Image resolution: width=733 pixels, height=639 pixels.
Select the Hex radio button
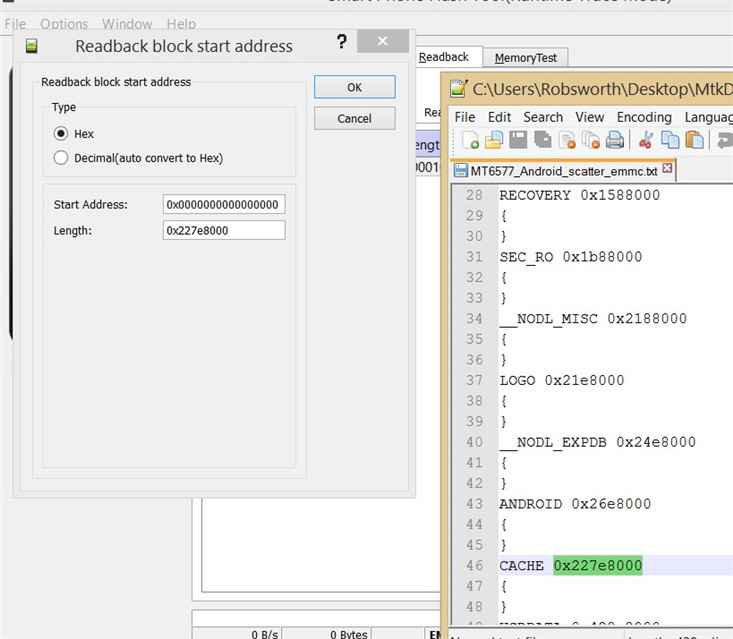[61, 133]
